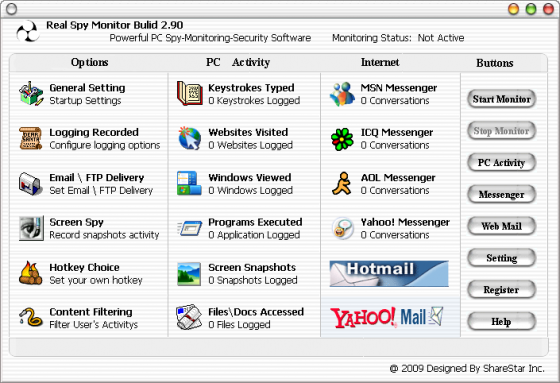Click the ICQ Messenger flower icon
This screenshot has width=560, height=383.
(342, 139)
